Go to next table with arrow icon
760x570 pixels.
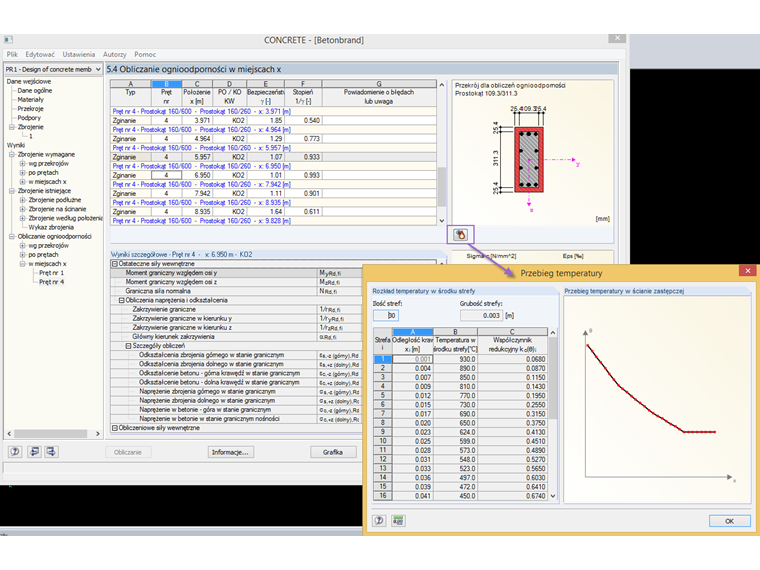(52, 452)
